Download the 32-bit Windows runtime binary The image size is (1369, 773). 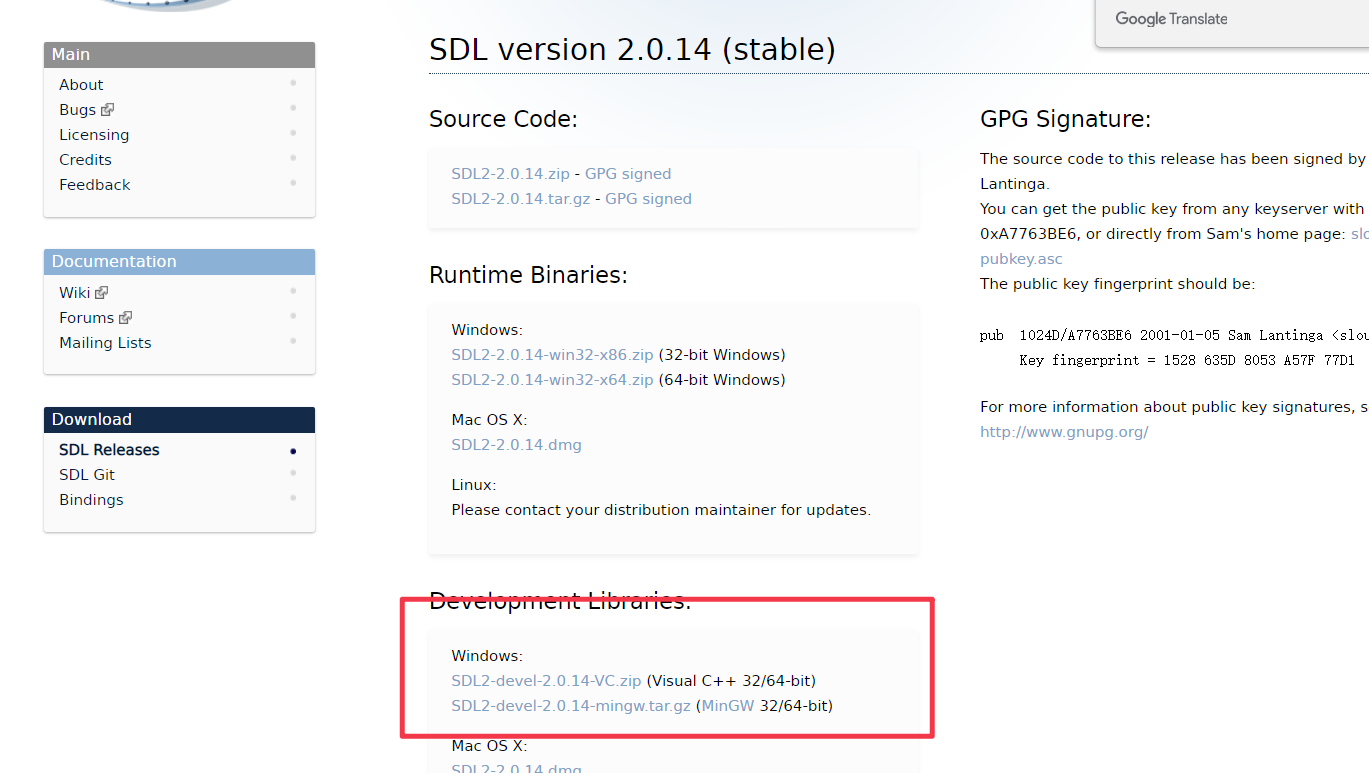tap(552, 354)
